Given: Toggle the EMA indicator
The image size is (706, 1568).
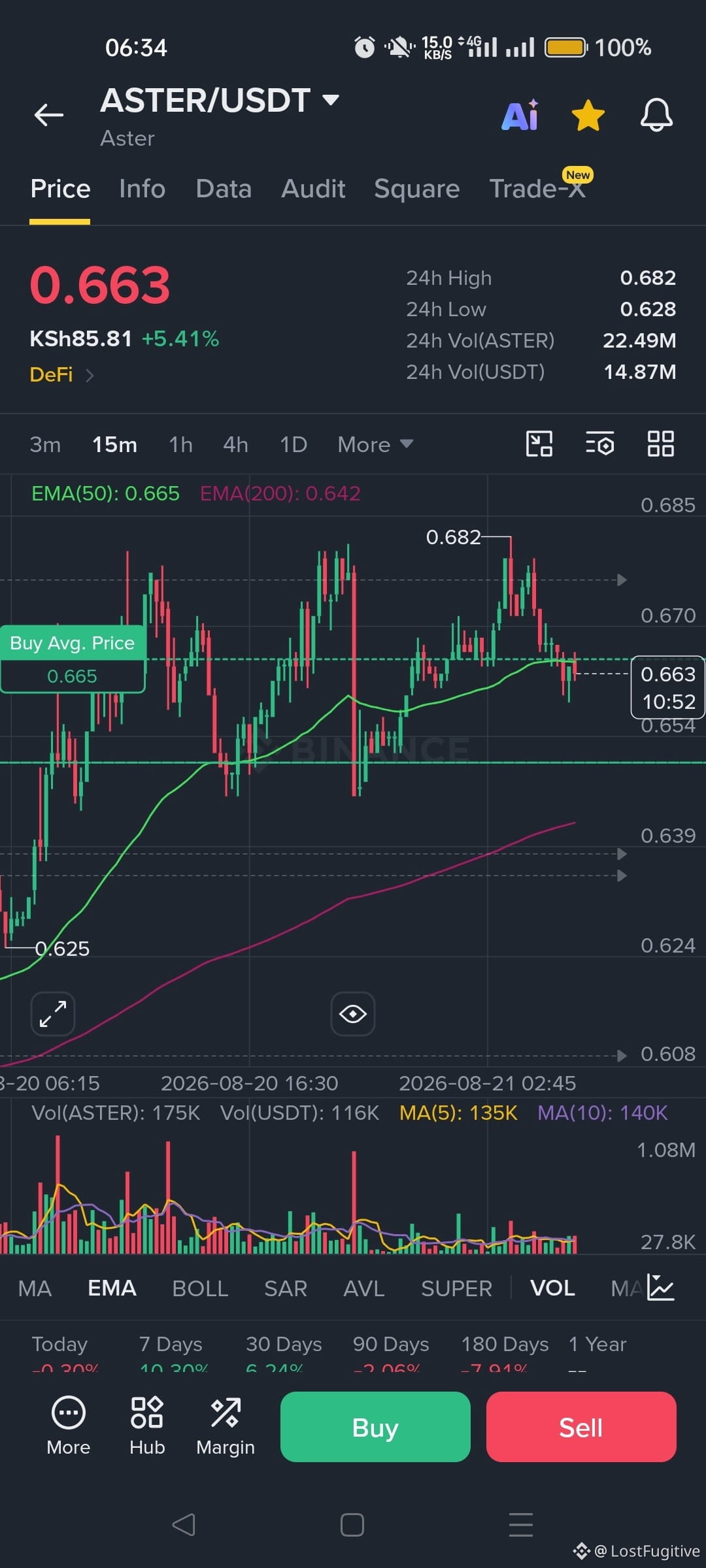Looking at the screenshot, I should (112, 1288).
